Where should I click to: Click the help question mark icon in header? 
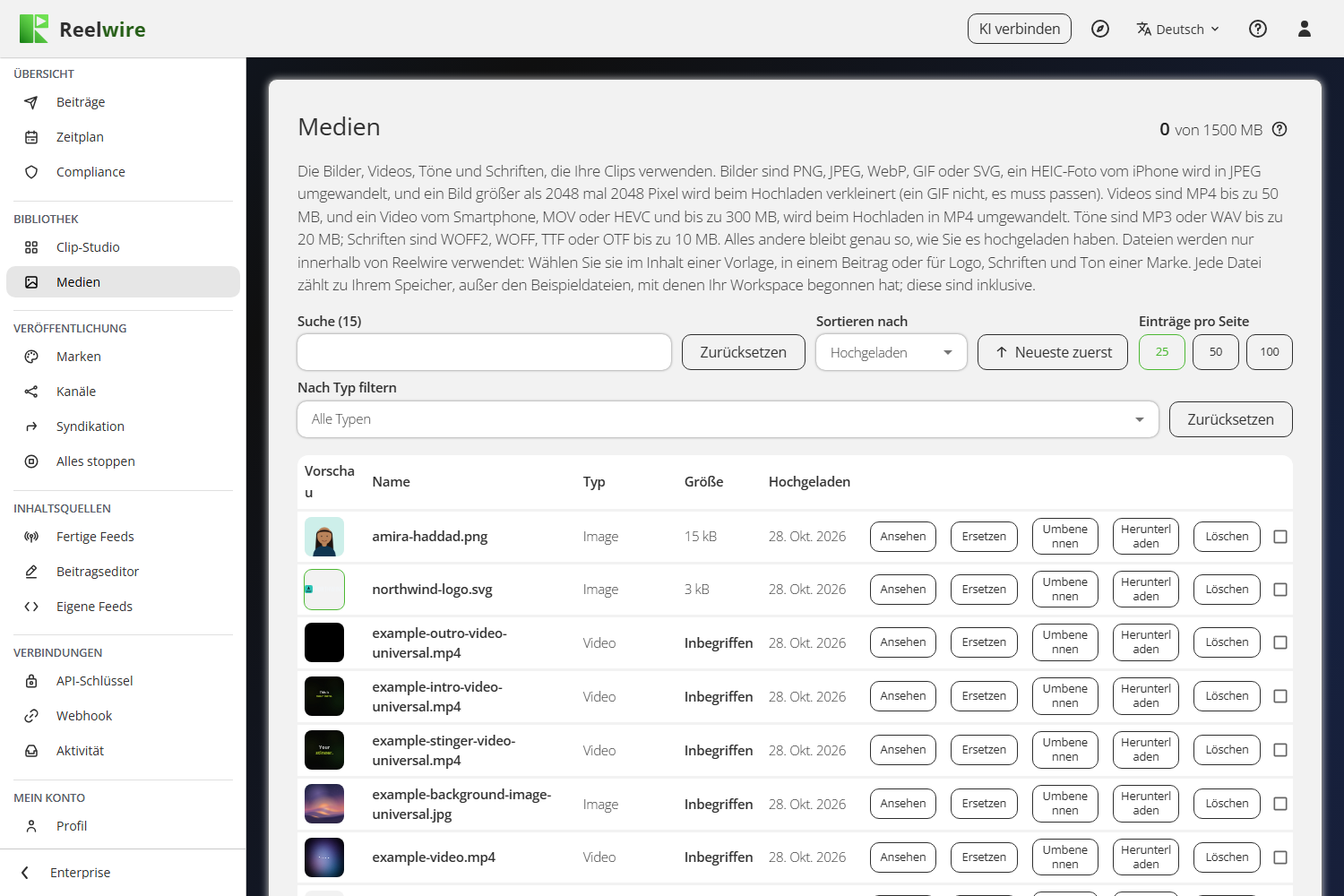[x=1258, y=29]
